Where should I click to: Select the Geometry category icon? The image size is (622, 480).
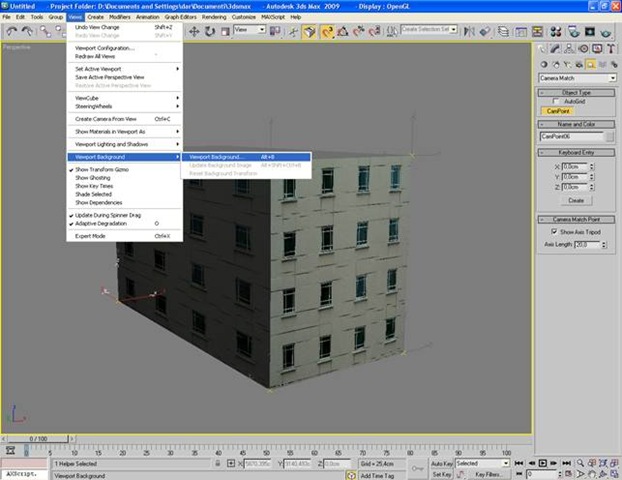[545, 63]
